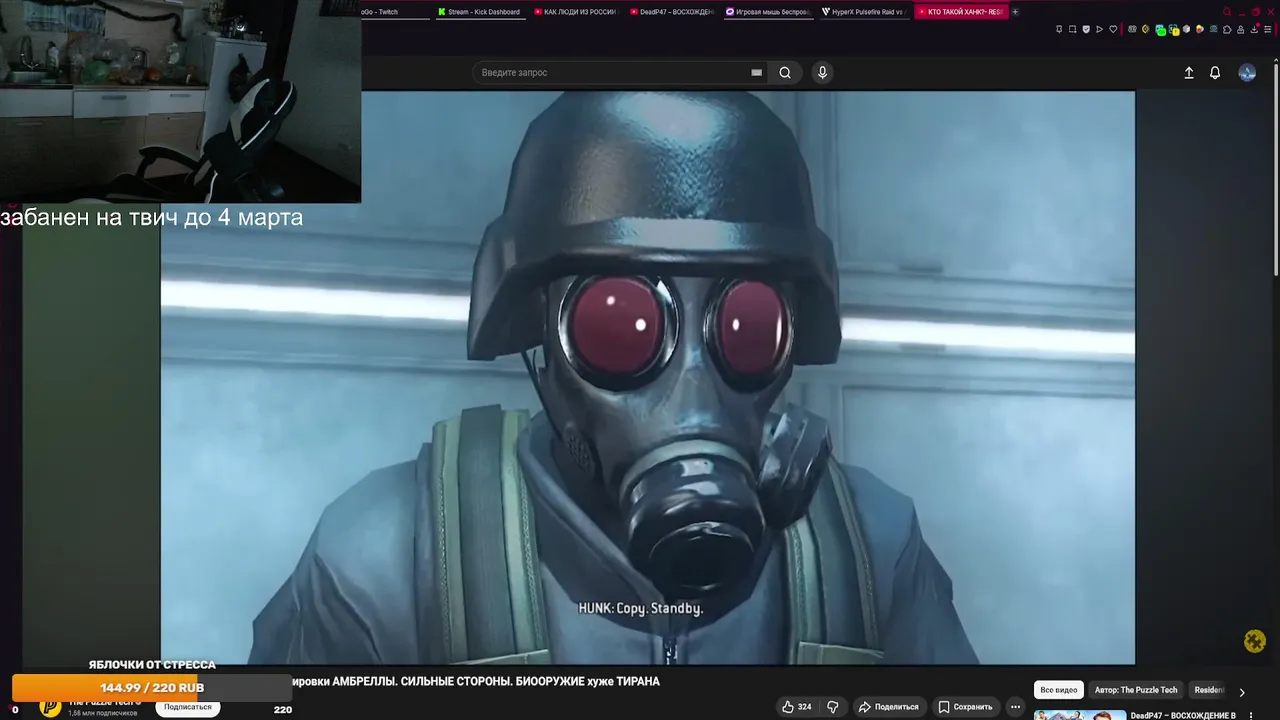Image resolution: width=1280 pixels, height=720 pixels.
Task: Start voice search with the microphone icon
Action: click(822, 72)
